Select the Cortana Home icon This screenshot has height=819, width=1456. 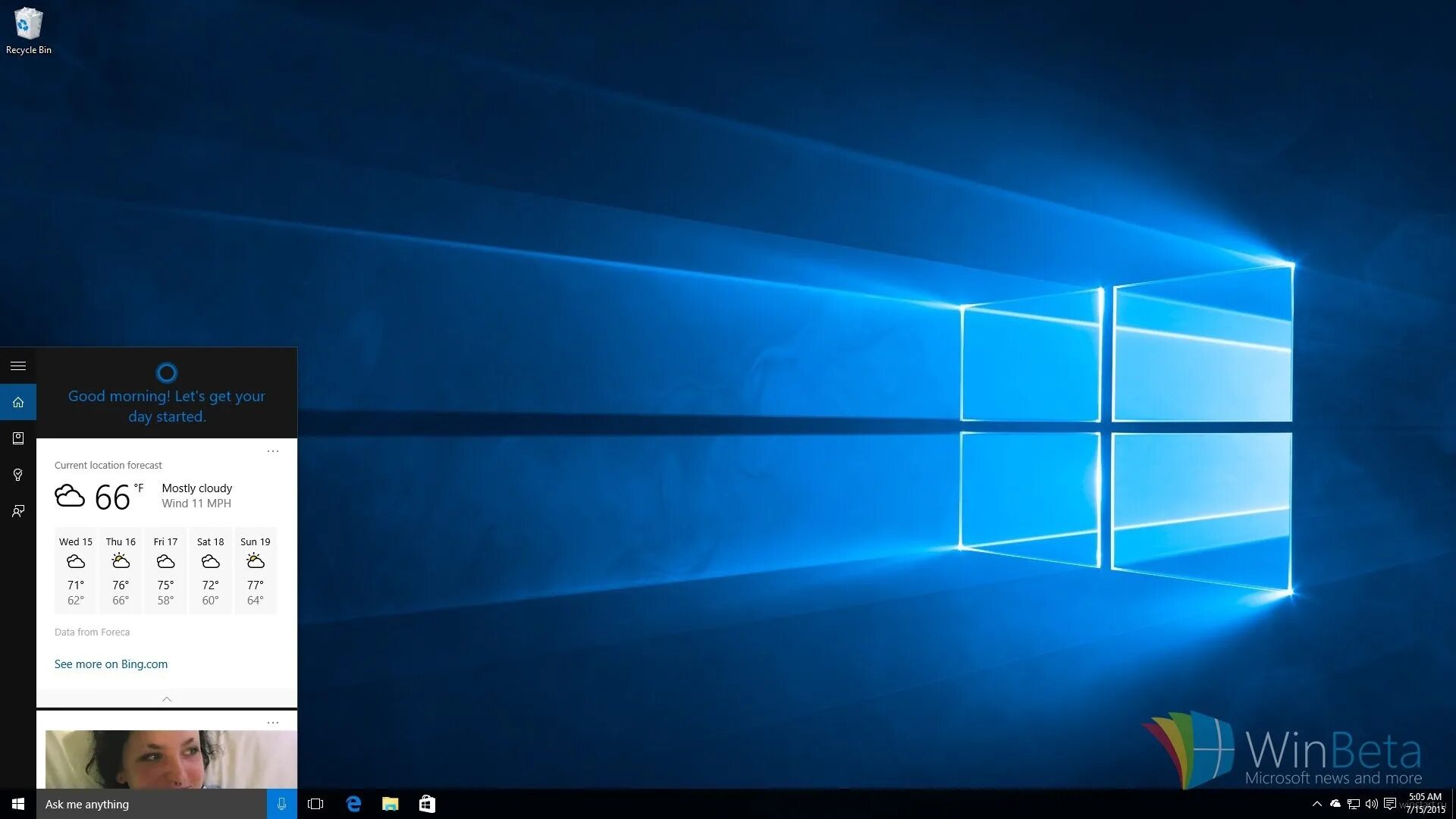[18, 402]
